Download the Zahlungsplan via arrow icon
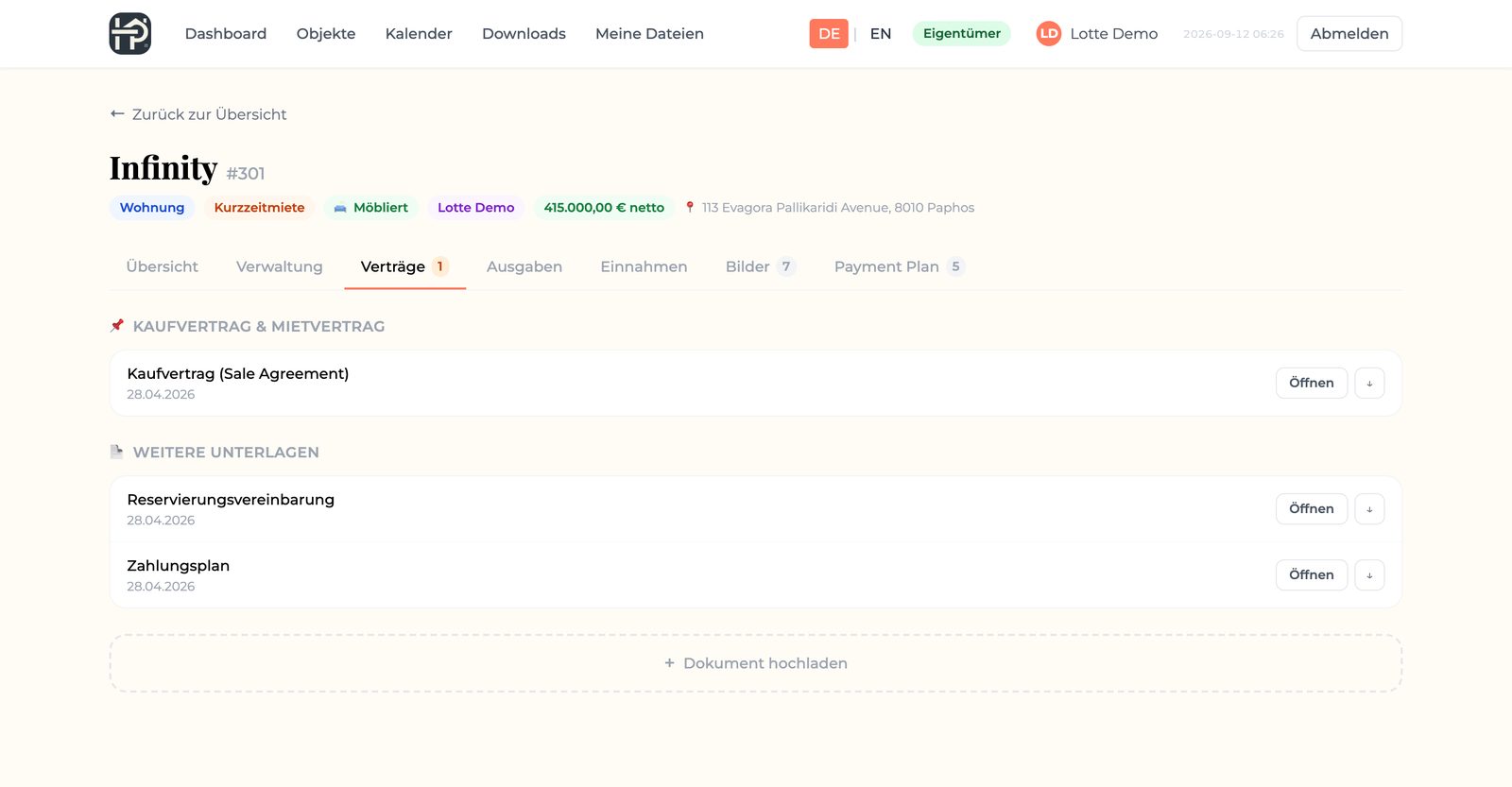This screenshot has width=1512, height=787. [x=1369, y=574]
